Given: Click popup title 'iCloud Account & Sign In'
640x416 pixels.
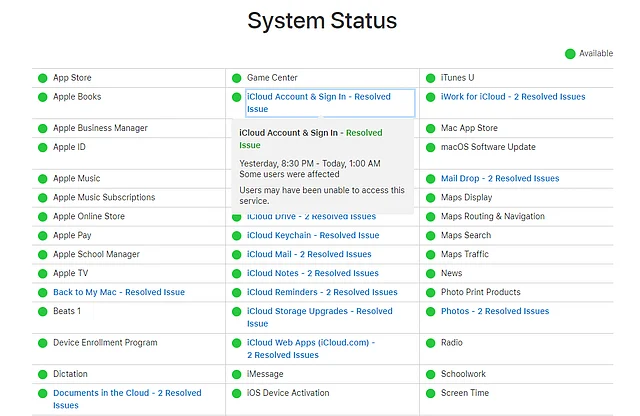Looking at the screenshot, I should click(289, 133).
